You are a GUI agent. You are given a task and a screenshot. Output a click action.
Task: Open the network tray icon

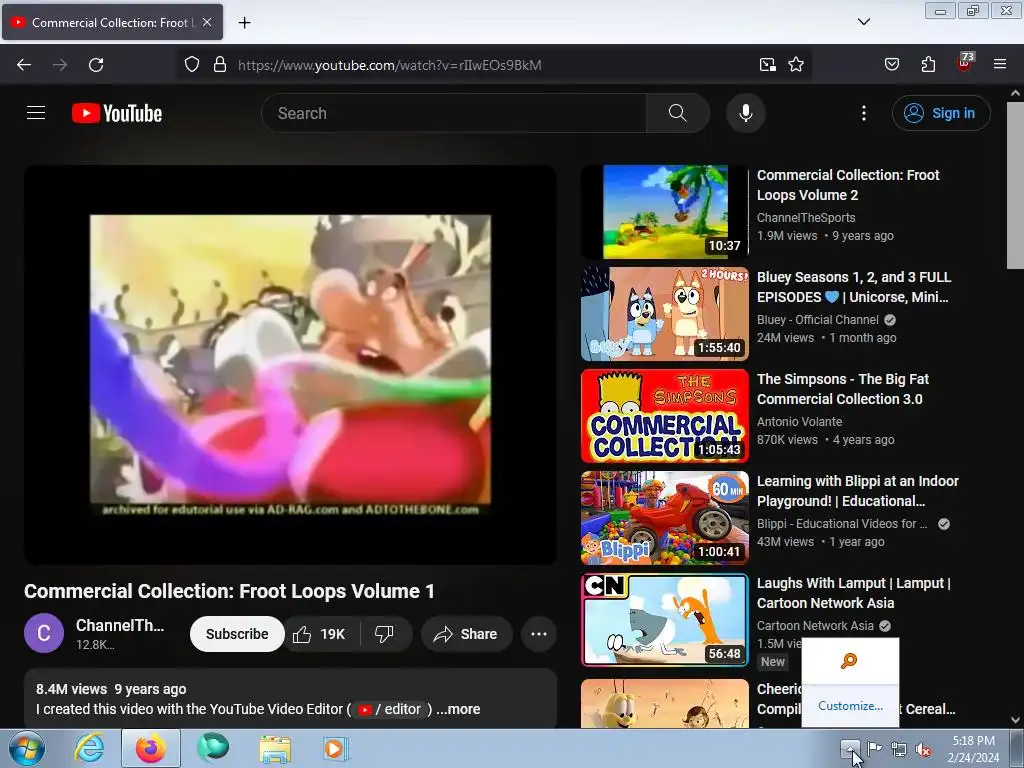pos(899,749)
